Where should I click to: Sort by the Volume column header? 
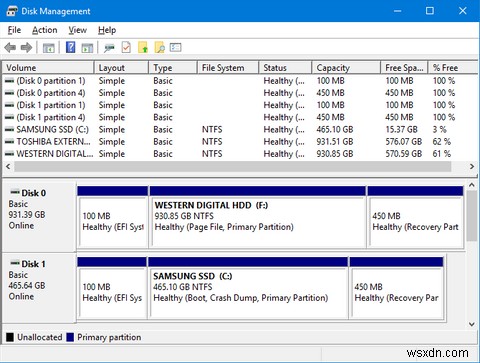point(48,68)
